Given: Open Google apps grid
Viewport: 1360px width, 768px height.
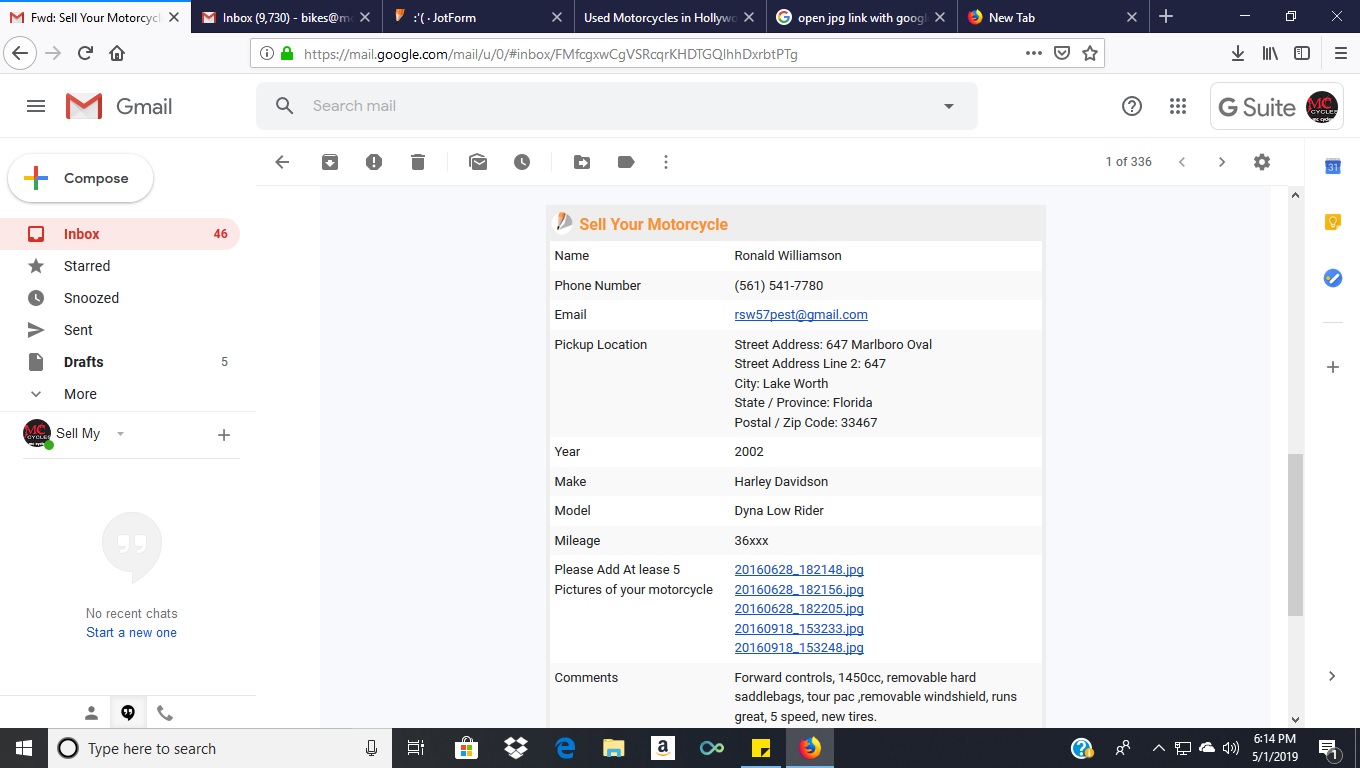Looking at the screenshot, I should (x=1178, y=106).
